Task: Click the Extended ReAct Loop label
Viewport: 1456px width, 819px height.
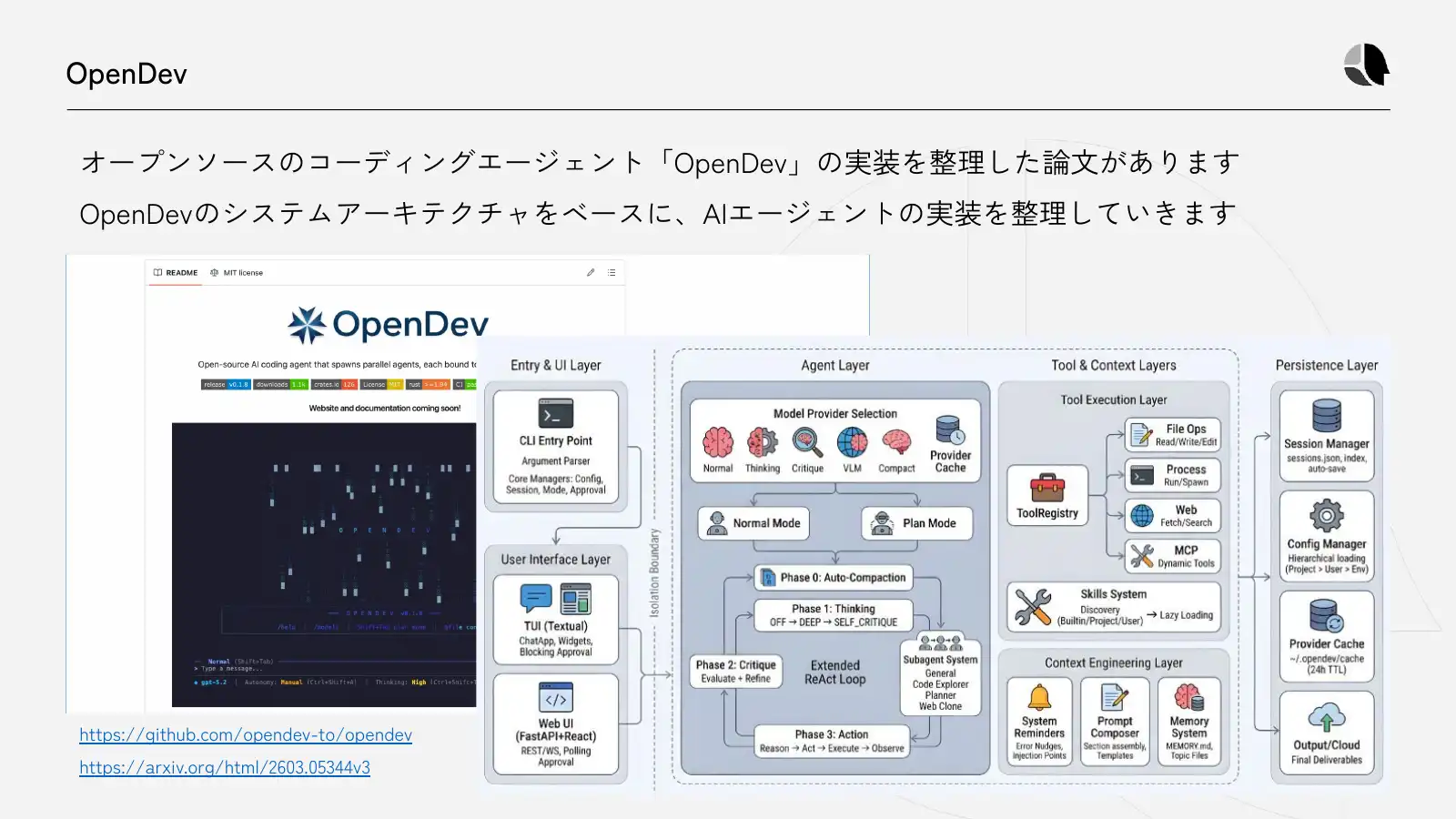Action: [x=835, y=672]
